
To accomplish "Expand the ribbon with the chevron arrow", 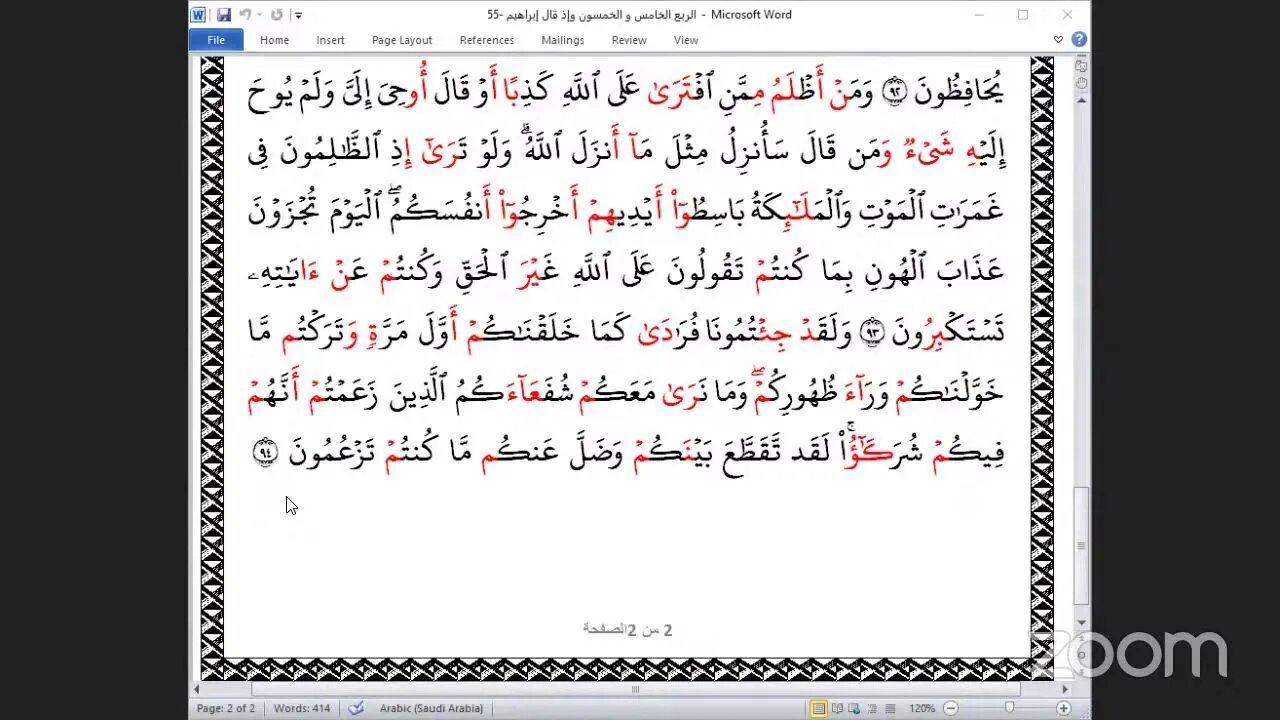I will 1058,40.
